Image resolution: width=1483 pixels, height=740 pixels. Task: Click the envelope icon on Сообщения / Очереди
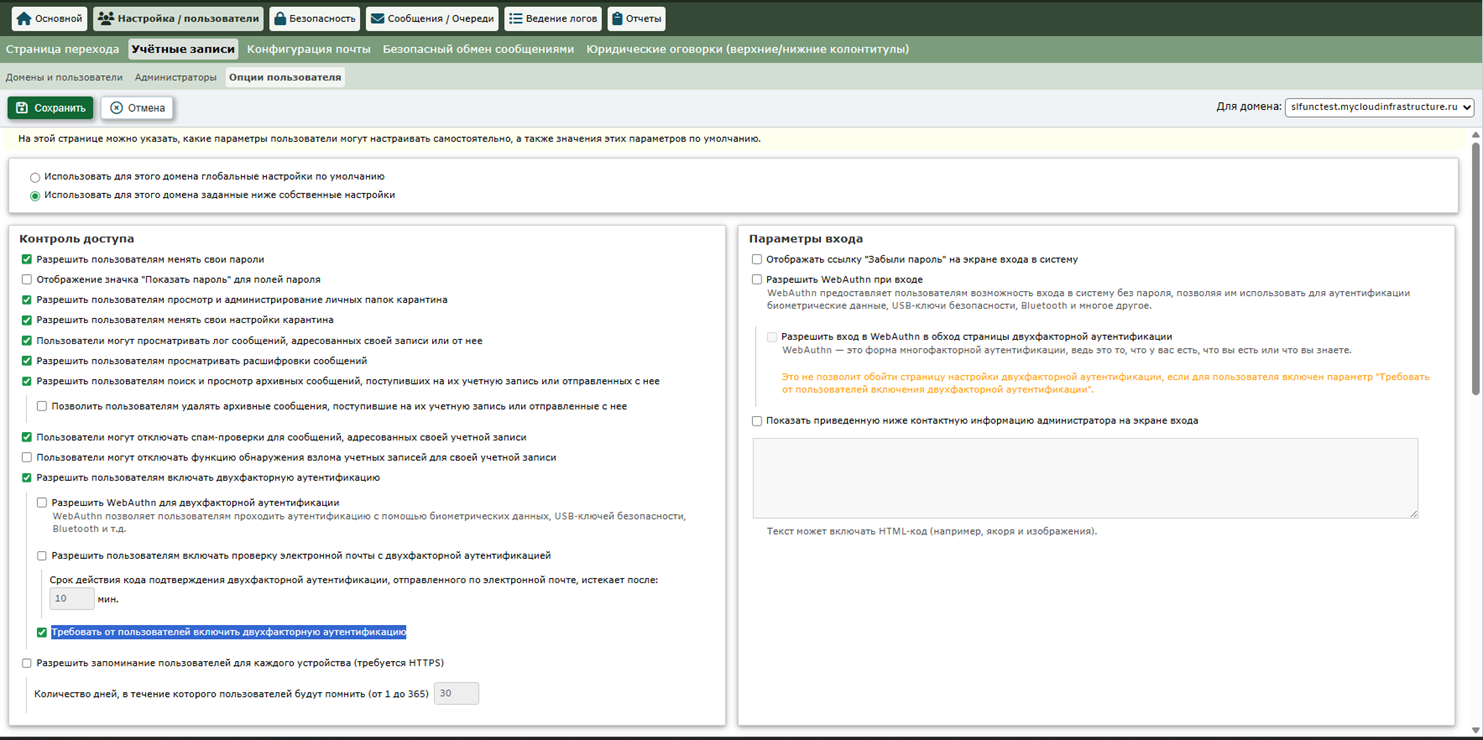tap(377, 19)
